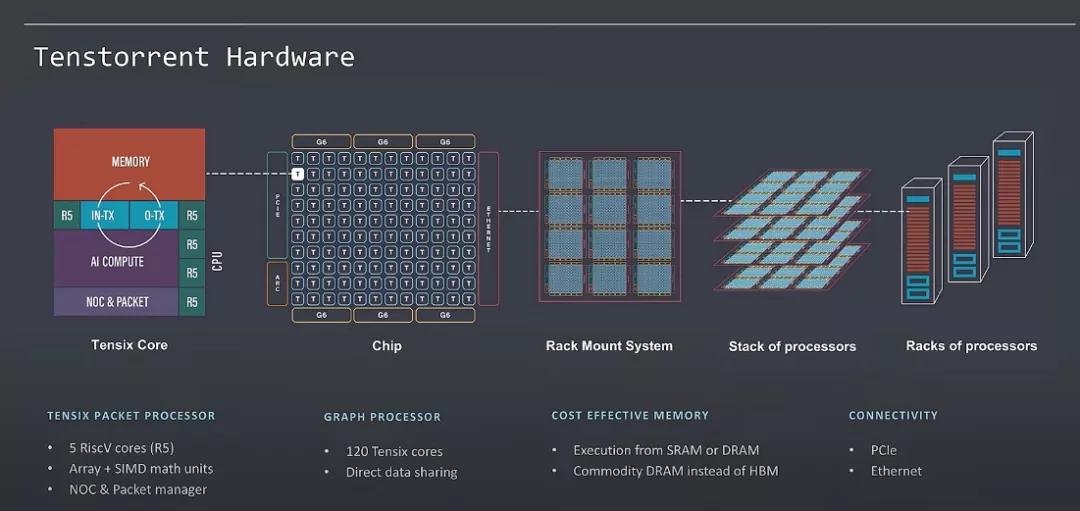Image resolution: width=1080 pixels, height=511 pixels.
Task: Click the 'TENSIX PACKET PROCESSOR' heading
Action: [x=131, y=416]
